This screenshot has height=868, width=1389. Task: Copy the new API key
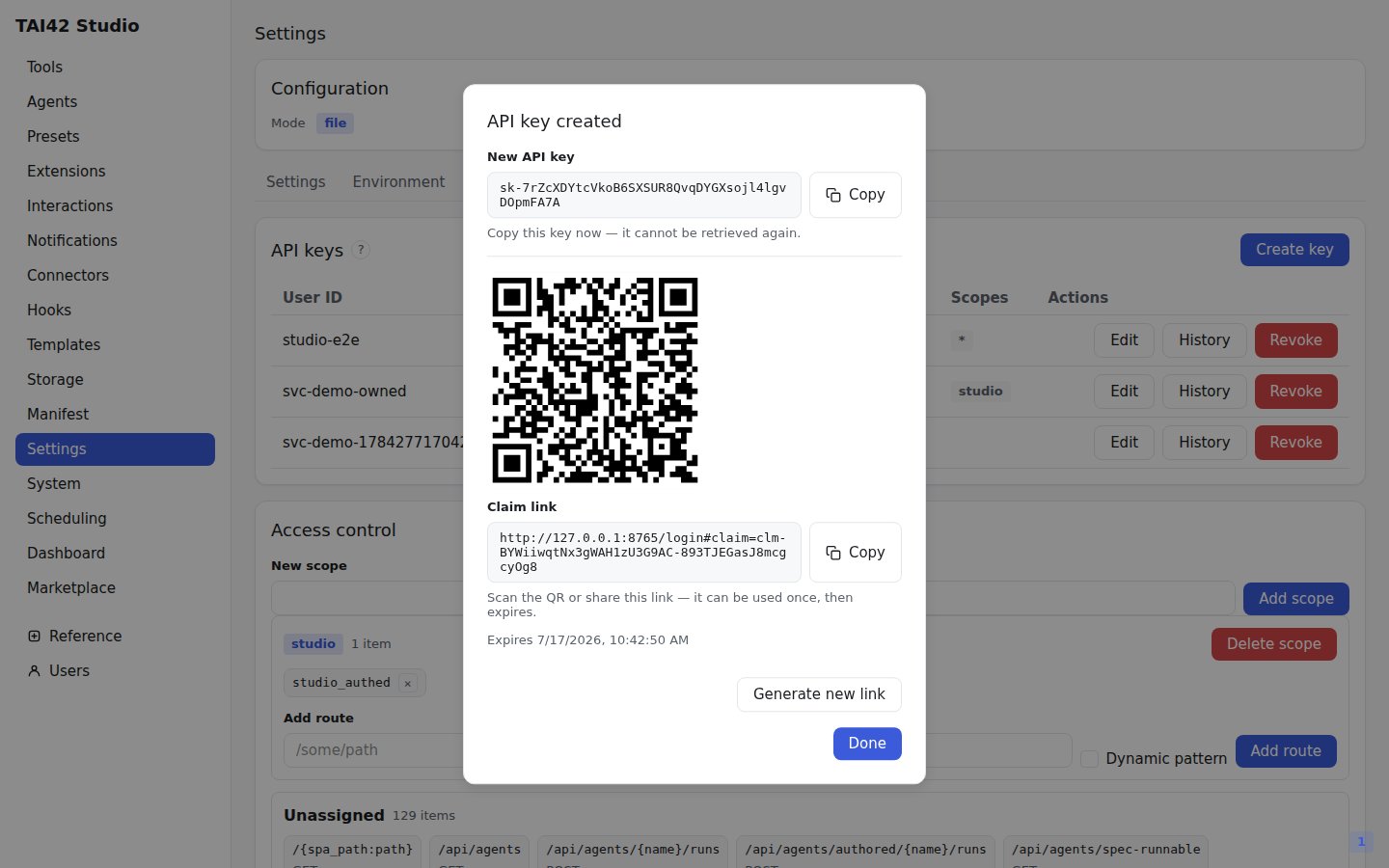point(855,195)
